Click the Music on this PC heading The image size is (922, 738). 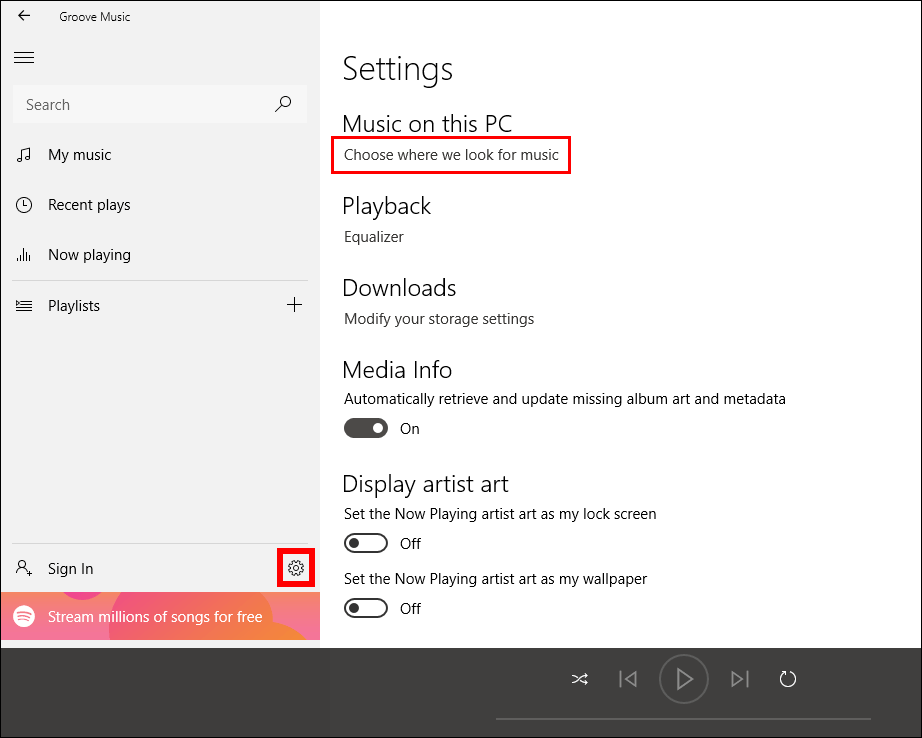427,123
